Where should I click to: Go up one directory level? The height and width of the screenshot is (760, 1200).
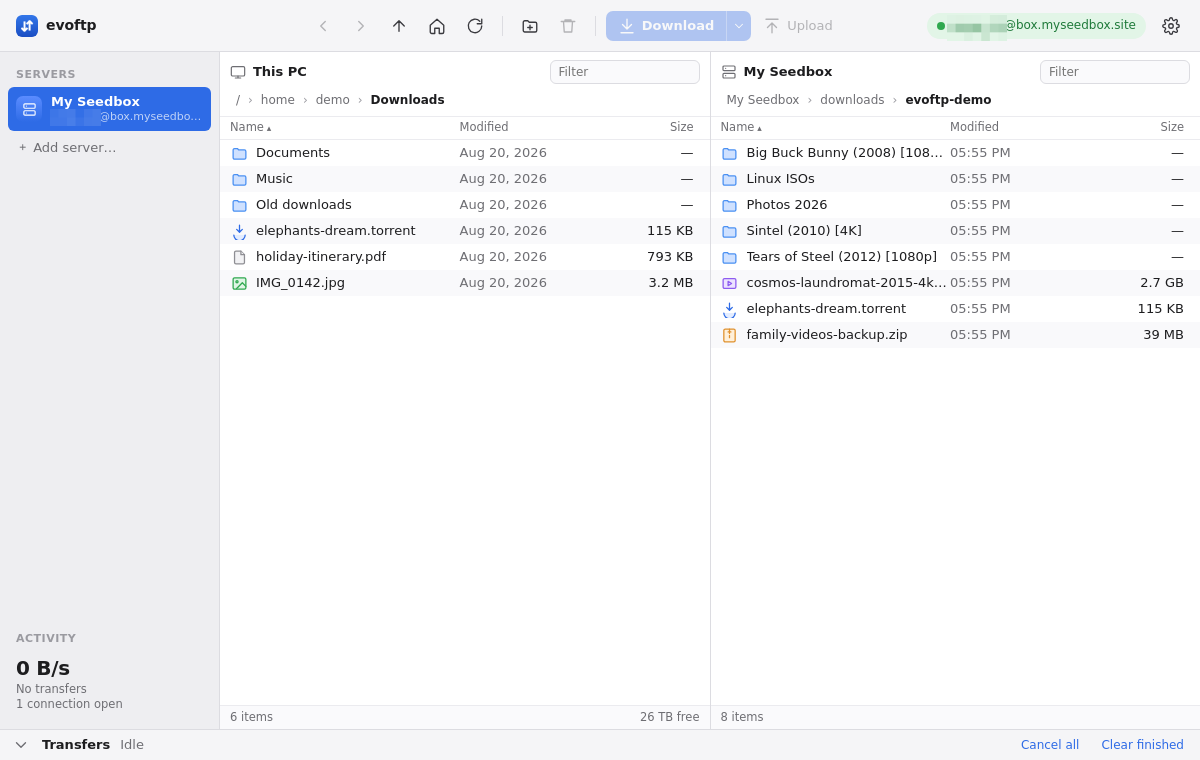coord(399,26)
